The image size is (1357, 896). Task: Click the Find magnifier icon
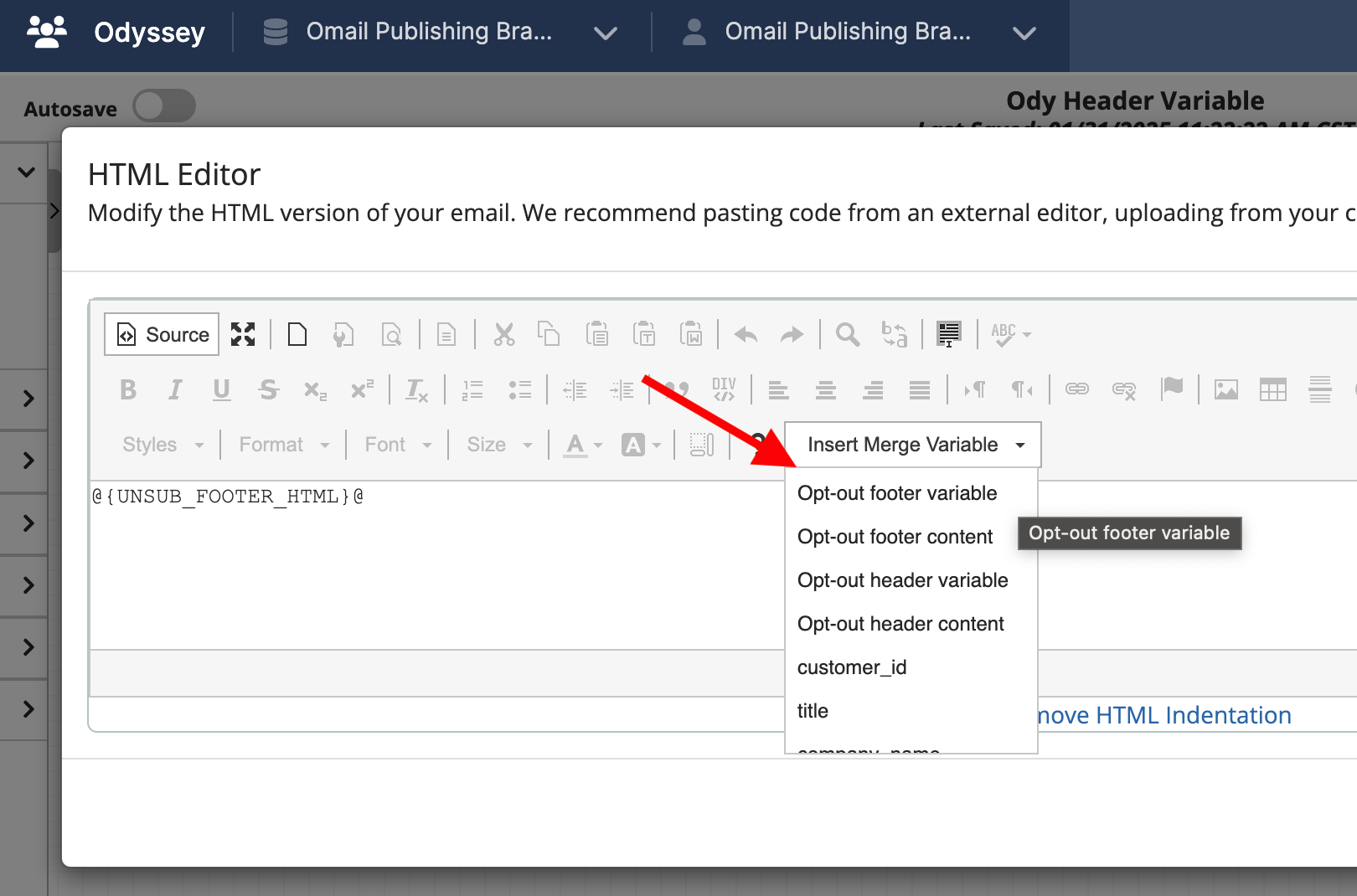(x=848, y=335)
